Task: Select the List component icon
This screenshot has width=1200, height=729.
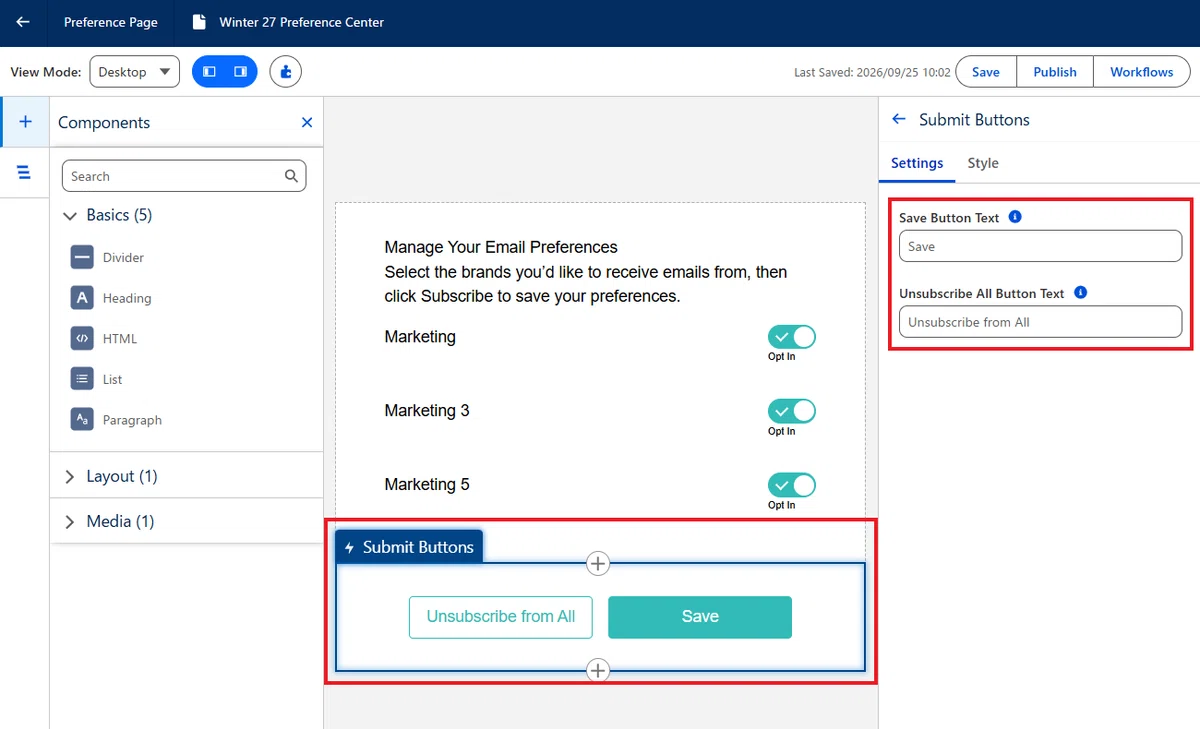Action: (x=82, y=379)
